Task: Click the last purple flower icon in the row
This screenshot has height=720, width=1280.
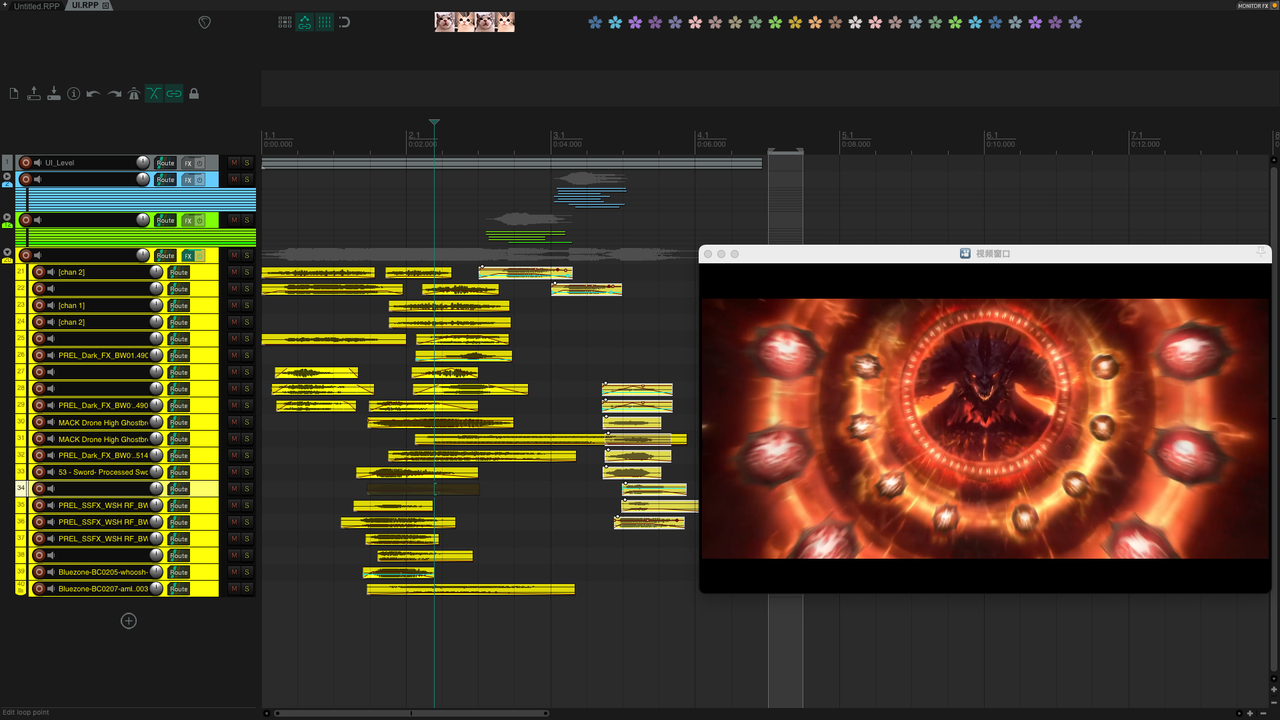Action: 1075,22
